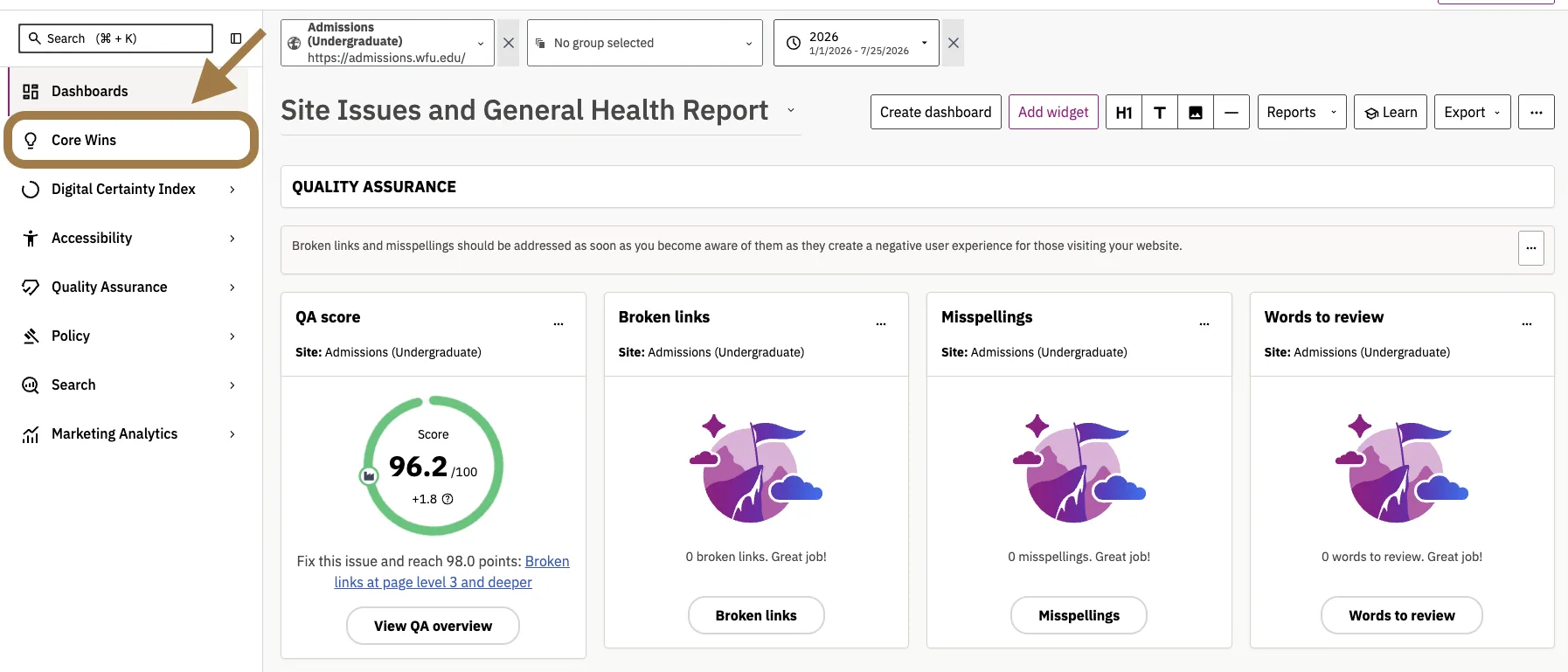Open the No group selected dropdown

click(645, 43)
